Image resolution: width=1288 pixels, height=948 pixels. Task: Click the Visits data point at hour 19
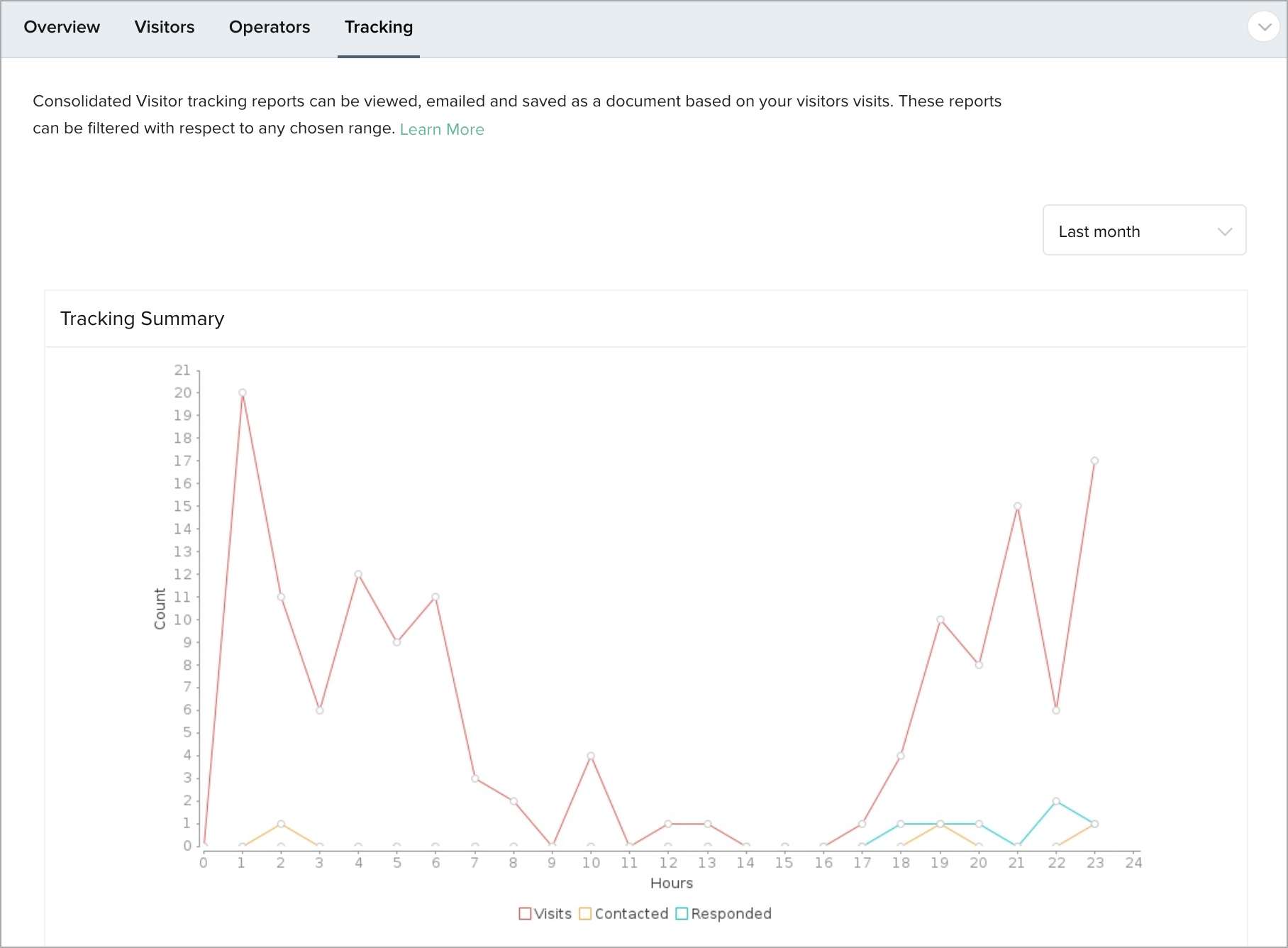pos(940,619)
